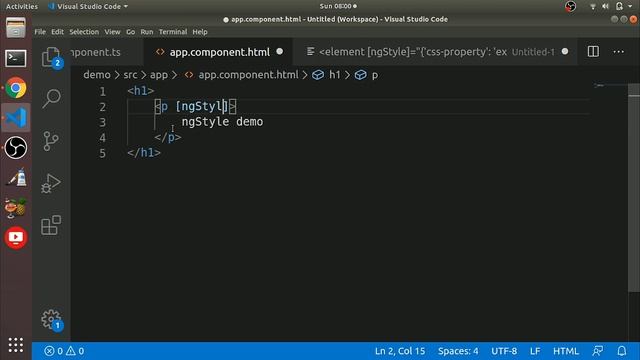The image size is (640, 360).
Task: Click the OBS tray indicator in top bar
Action: pyautogui.click(x=571, y=6)
